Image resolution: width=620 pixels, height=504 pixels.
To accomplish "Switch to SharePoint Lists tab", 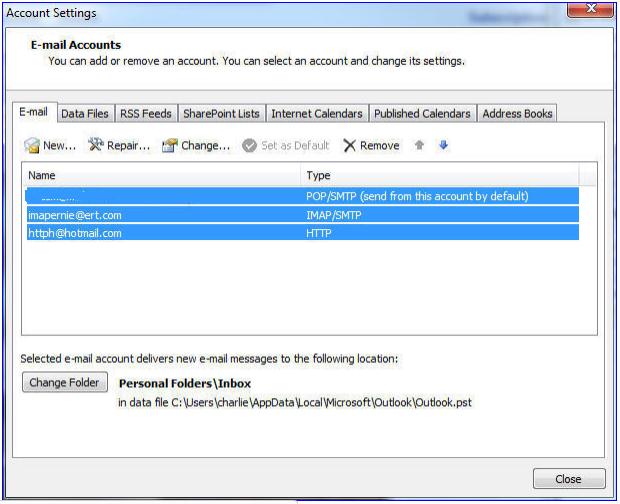I will click(221, 114).
